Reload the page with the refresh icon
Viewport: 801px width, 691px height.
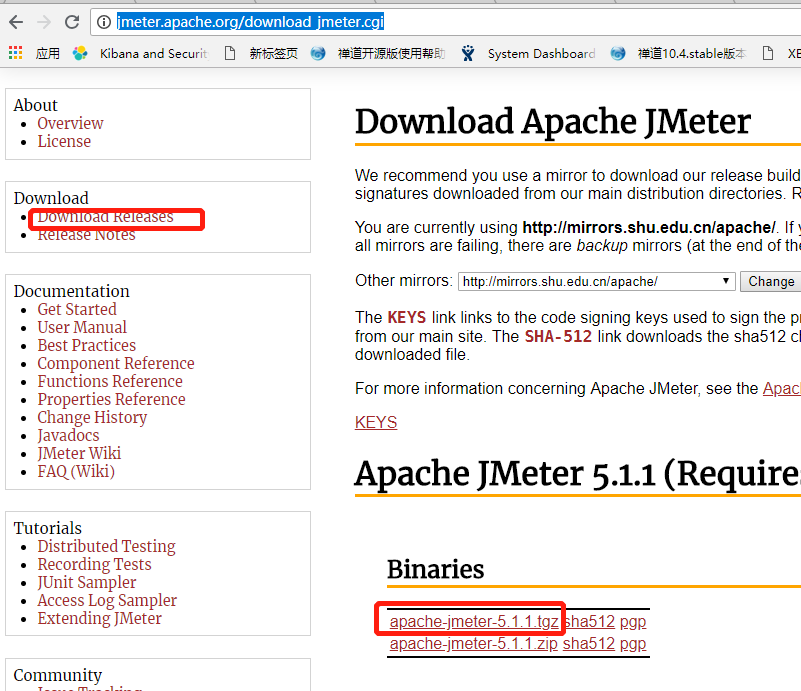click(72, 22)
